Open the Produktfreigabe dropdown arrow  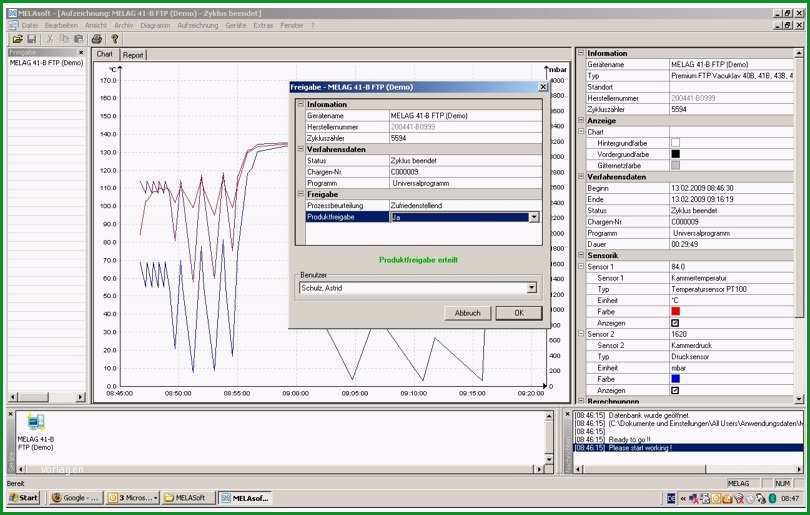(x=534, y=217)
